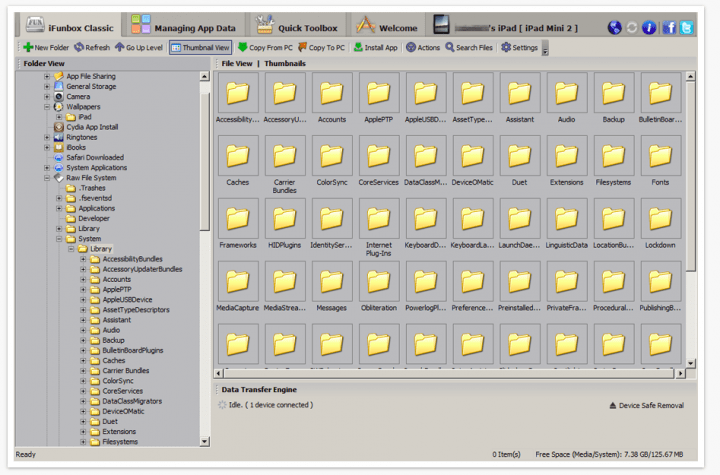Expand the AccessibilityBundles tree node
The image size is (720, 475).
pyautogui.click(x=83, y=259)
